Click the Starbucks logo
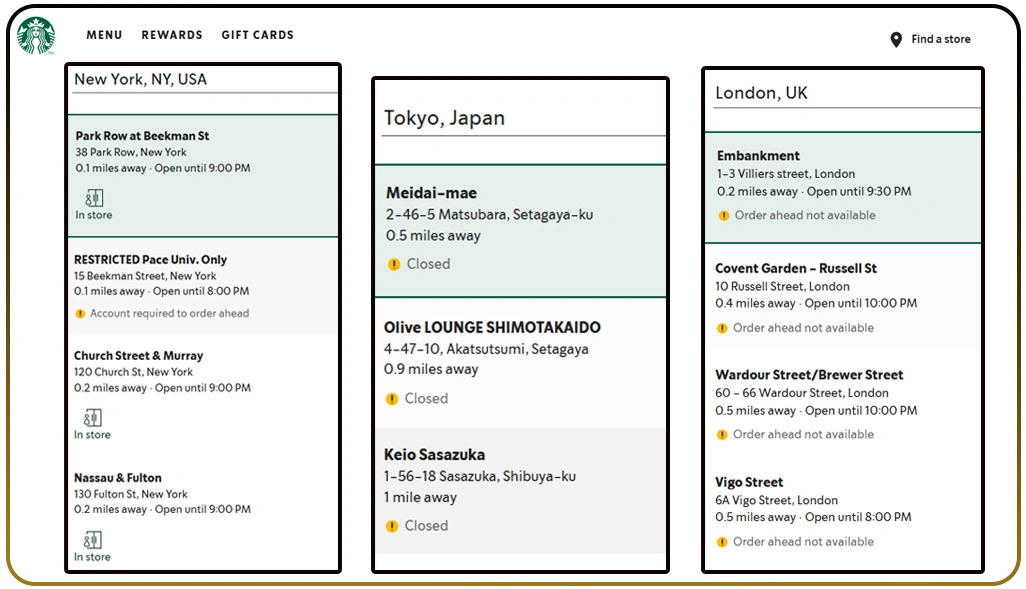The image size is (1026, 589). 35,33
